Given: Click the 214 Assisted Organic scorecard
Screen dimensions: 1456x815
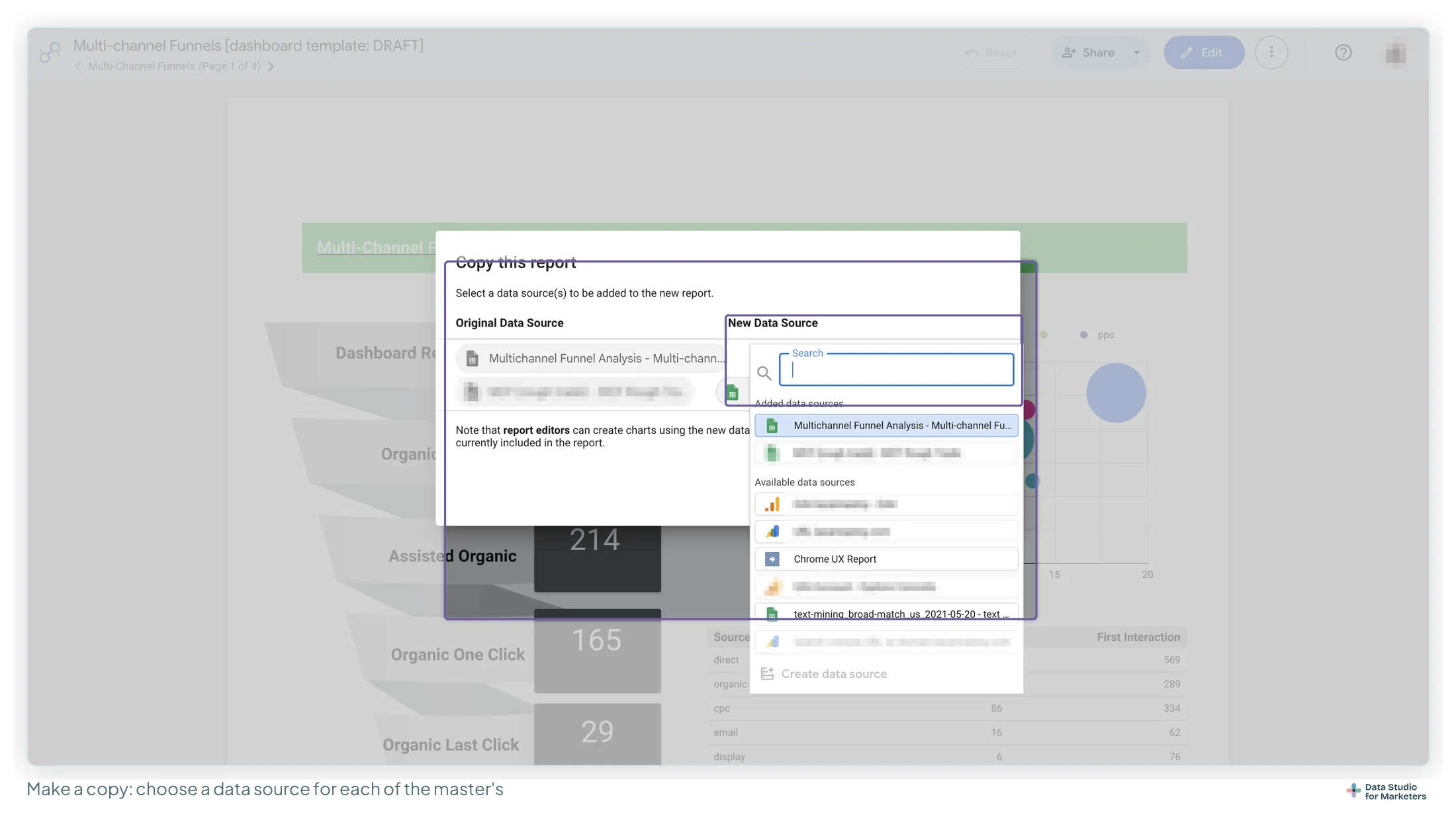Looking at the screenshot, I should (x=597, y=559).
